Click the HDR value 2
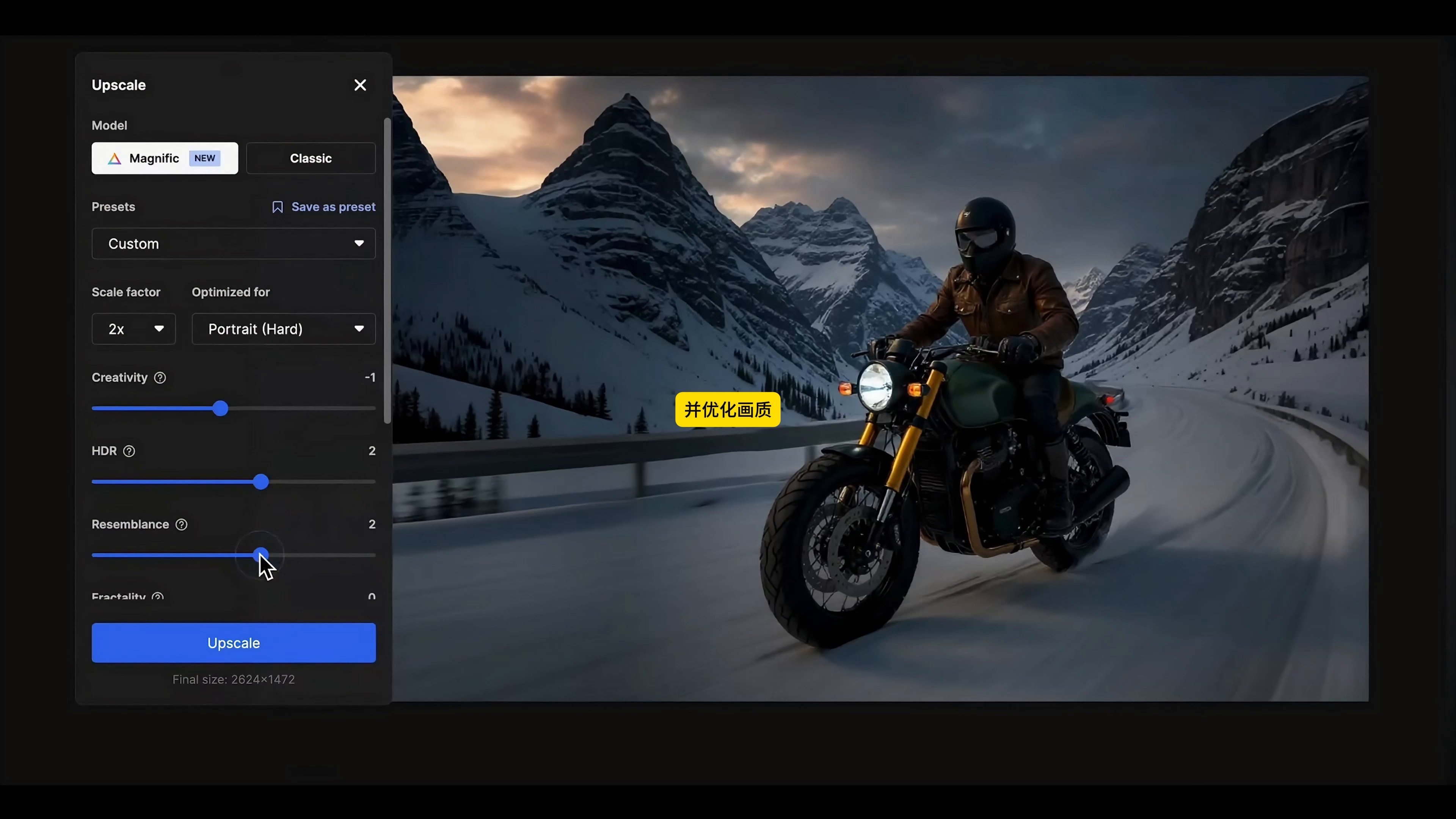The width and height of the screenshot is (1456, 819). pos(372,450)
